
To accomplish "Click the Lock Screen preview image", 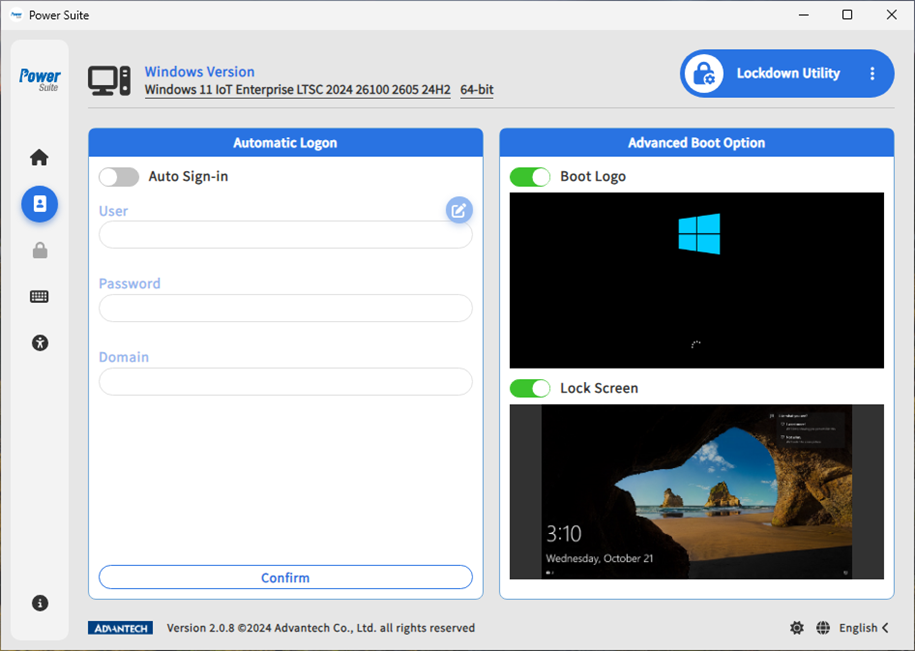I will (696, 491).
